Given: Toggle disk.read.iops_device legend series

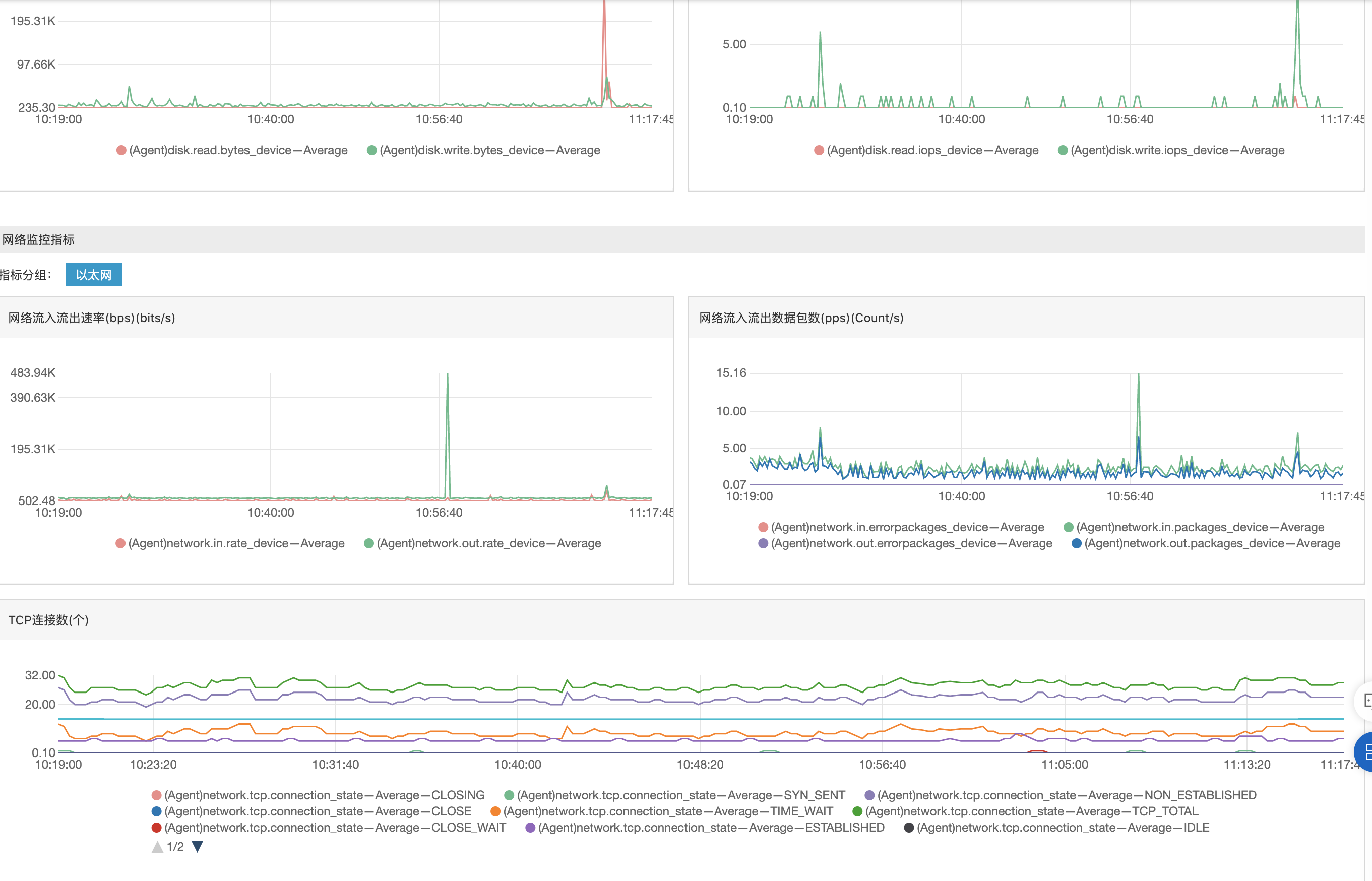Looking at the screenshot, I should (926, 150).
